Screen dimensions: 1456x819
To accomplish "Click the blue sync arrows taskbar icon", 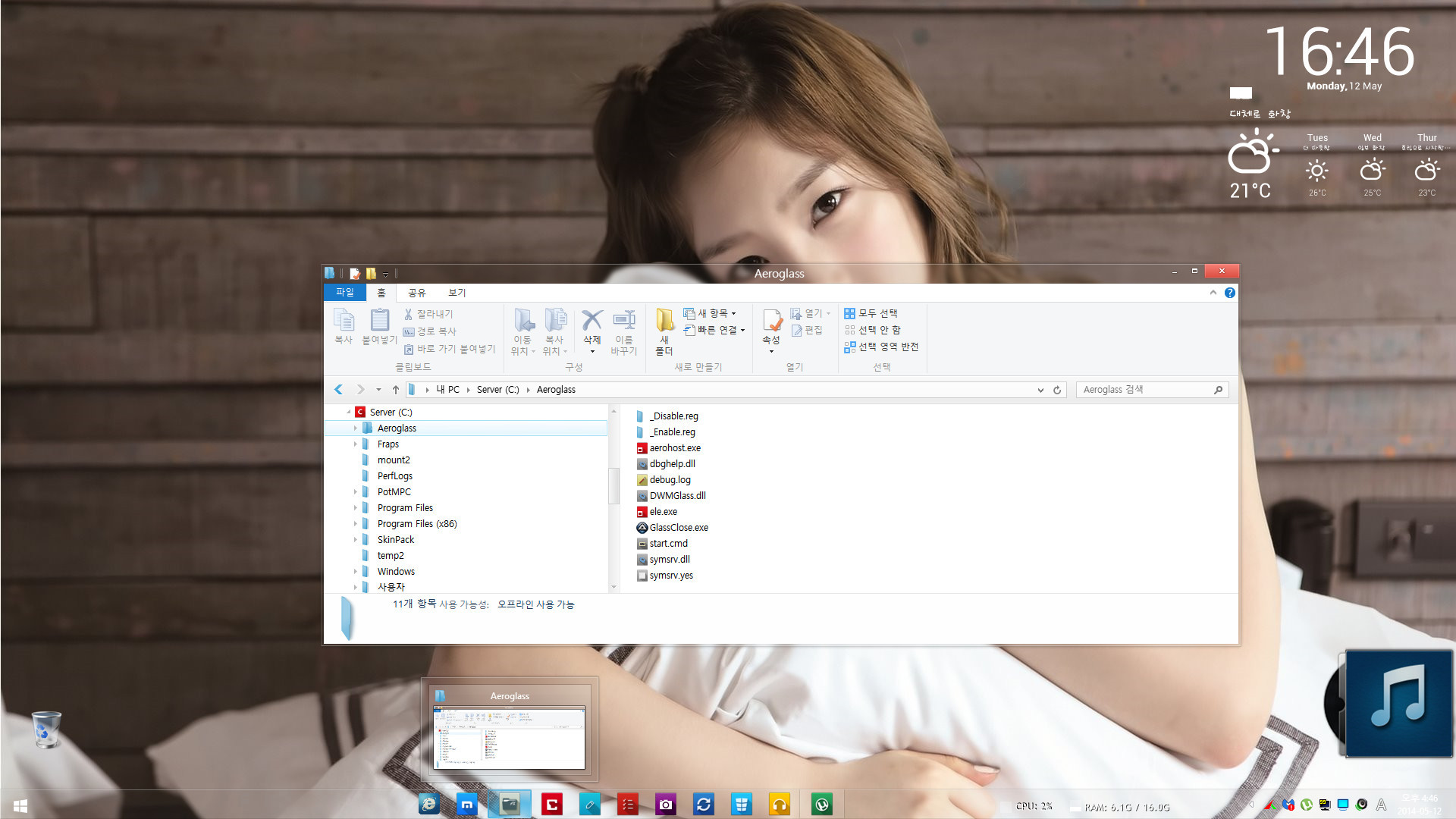I will (x=703, y=805).
